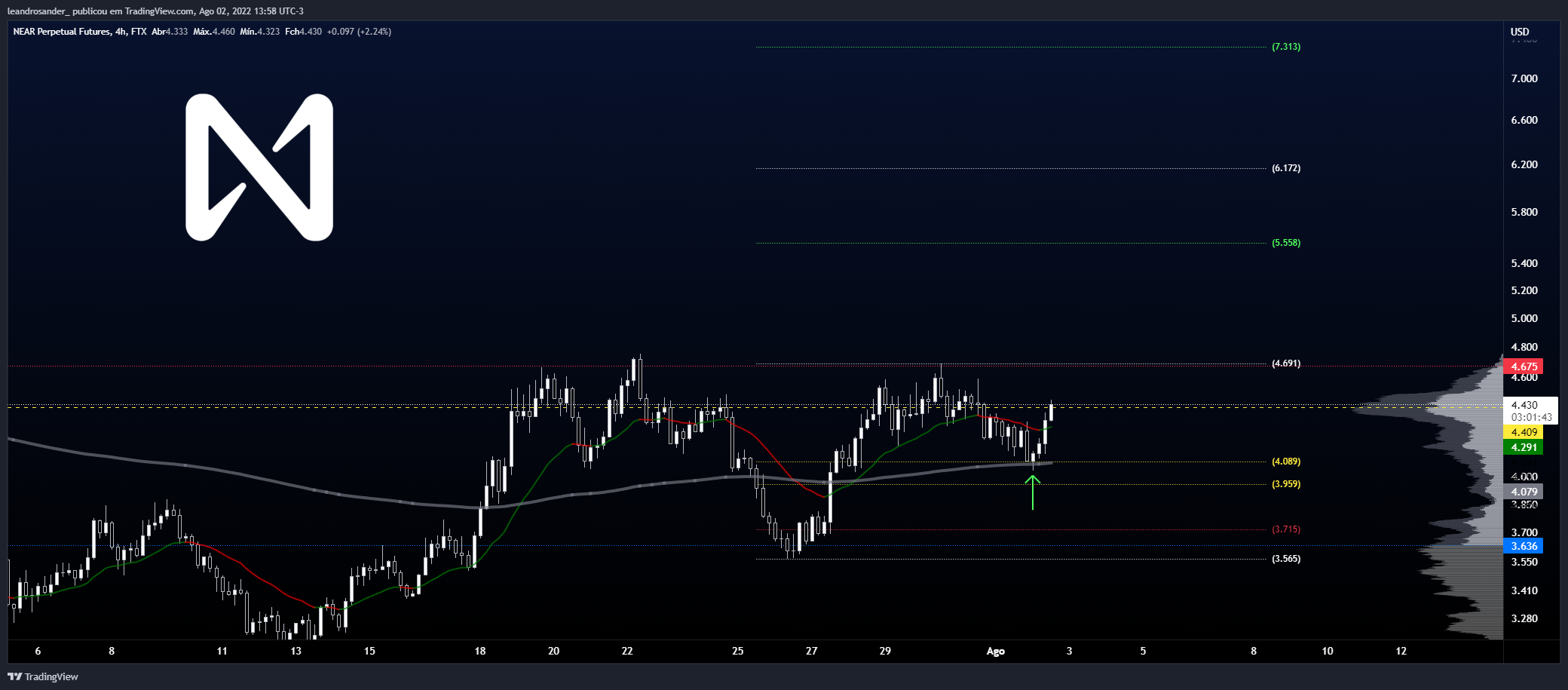The image size is (1568, 690).
Task: Select the 4h interval label in header
Action: click(x=121, y=32)
